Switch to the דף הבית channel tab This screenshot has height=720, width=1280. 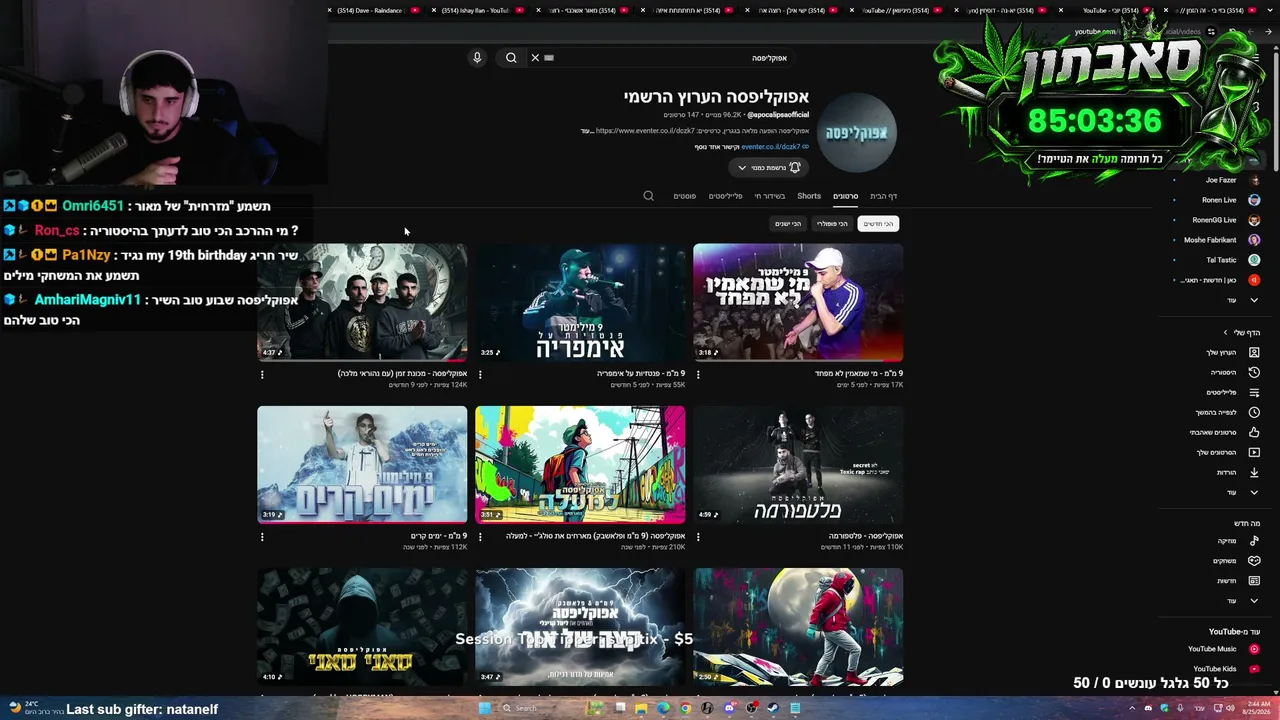click(883, 196)
